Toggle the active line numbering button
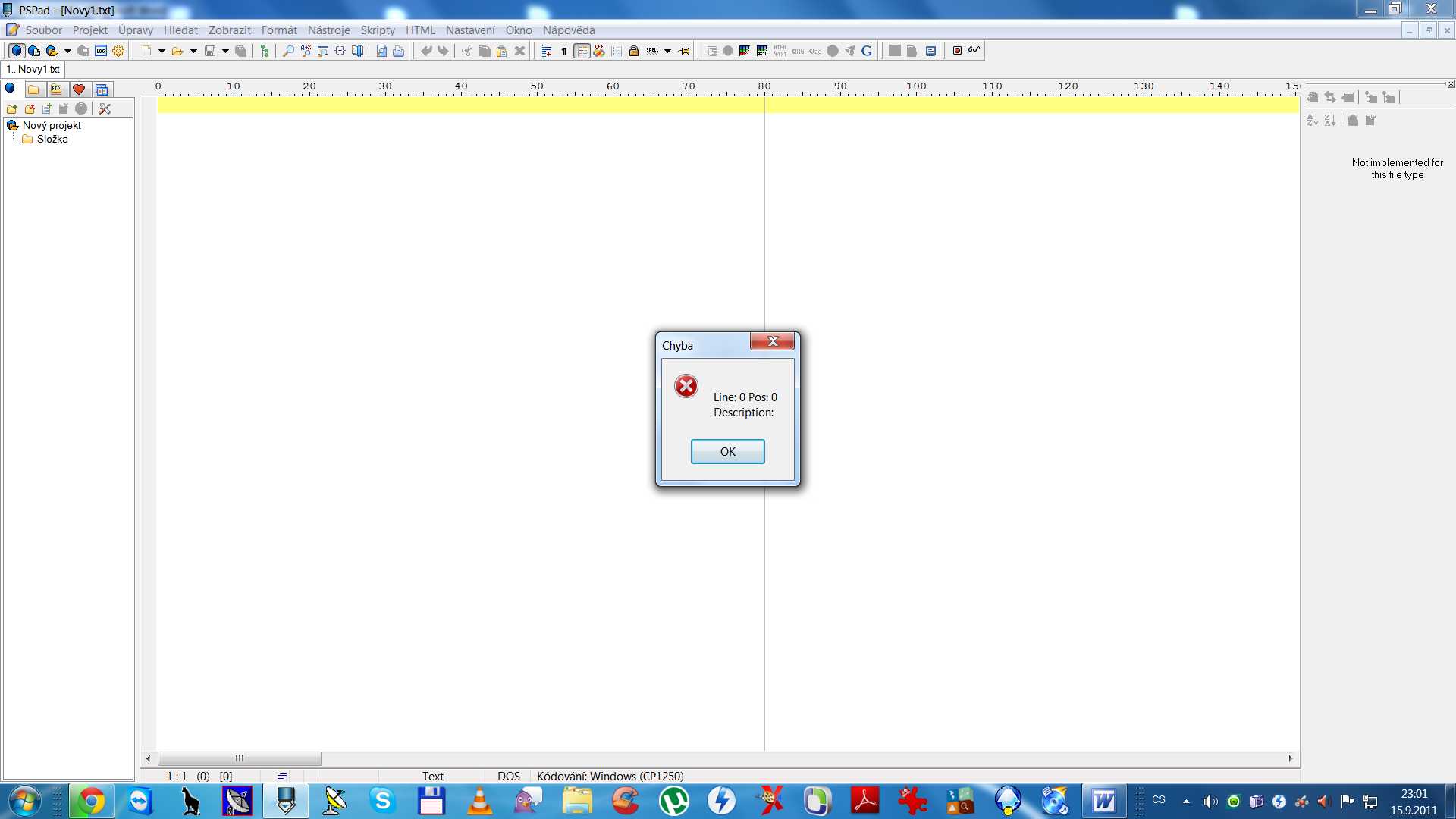 (x=582, y=51)
